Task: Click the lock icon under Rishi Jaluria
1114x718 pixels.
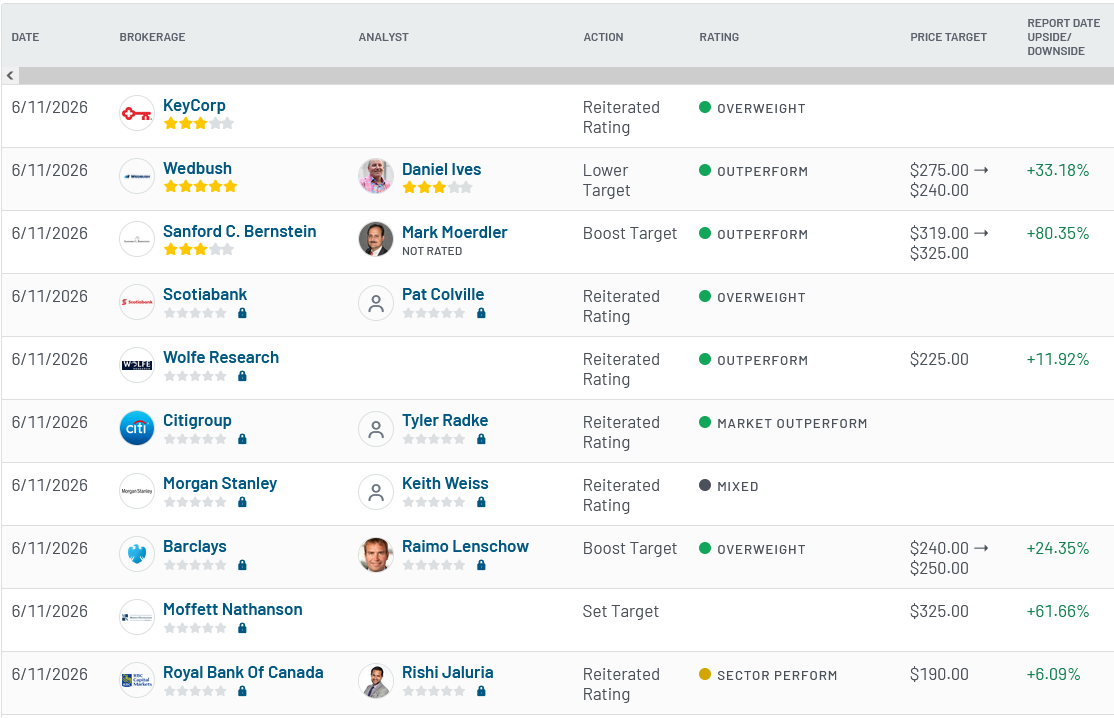Action: 481,691
